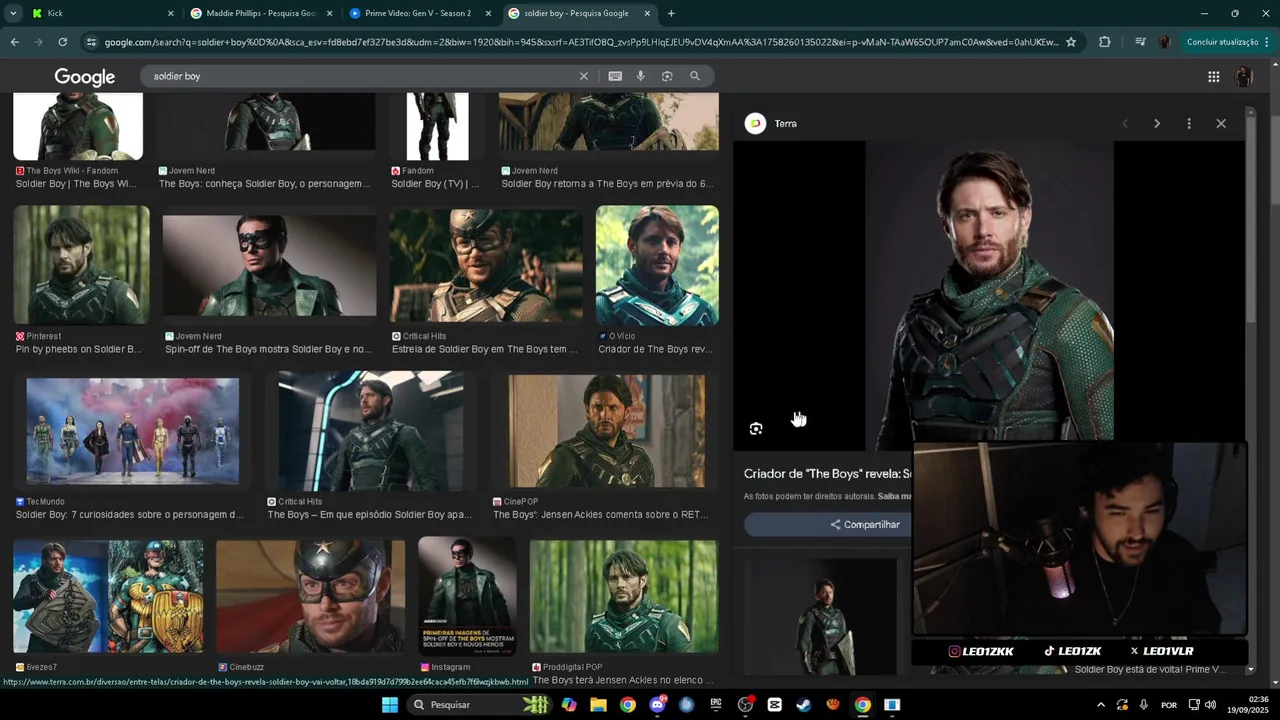Open the Criador de "The Boys" revela title
The image size is (1280, 720).
(x=828, y=474)
